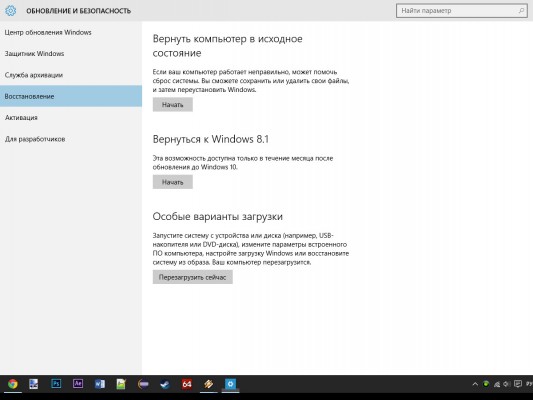Show hidden tray icons chevron

[475, 384]
